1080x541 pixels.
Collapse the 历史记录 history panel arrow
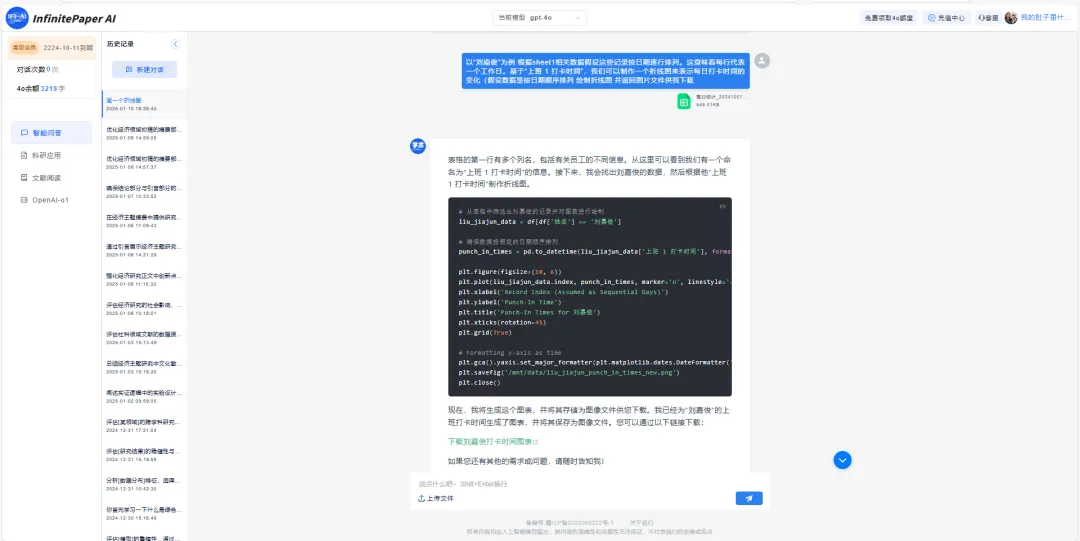[x=175, y=44]
